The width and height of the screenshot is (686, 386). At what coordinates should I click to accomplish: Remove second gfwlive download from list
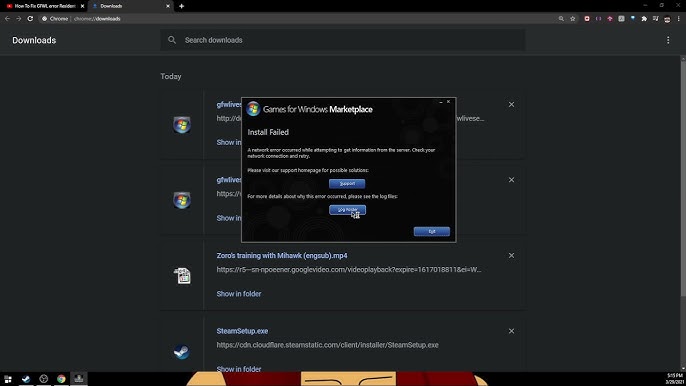(x=511, y=180)
